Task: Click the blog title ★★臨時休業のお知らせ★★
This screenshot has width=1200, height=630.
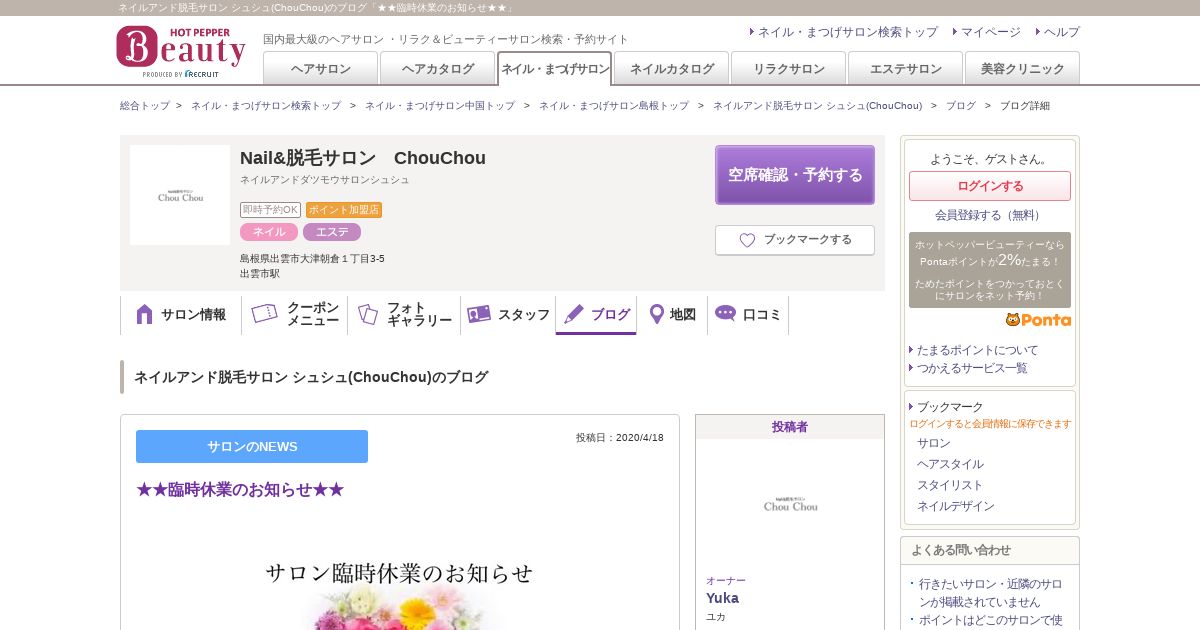Action: (240, 490)
